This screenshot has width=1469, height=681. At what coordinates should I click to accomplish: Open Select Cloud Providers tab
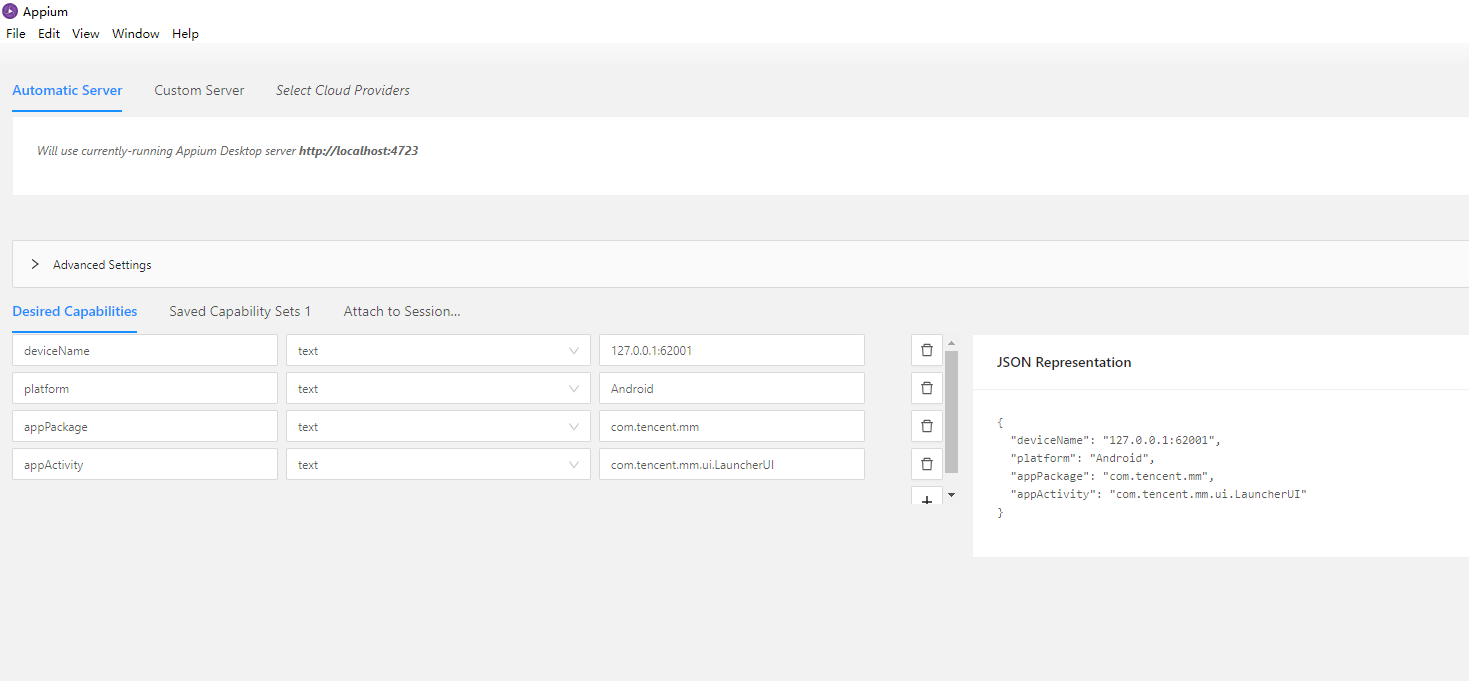(x=343, y=90)
